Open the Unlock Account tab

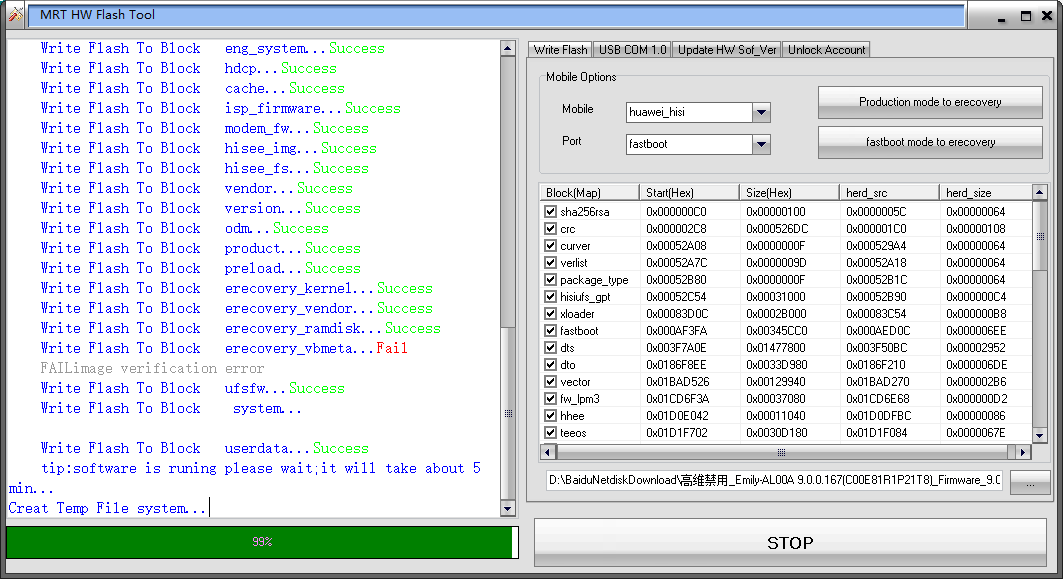pos(826,49)
